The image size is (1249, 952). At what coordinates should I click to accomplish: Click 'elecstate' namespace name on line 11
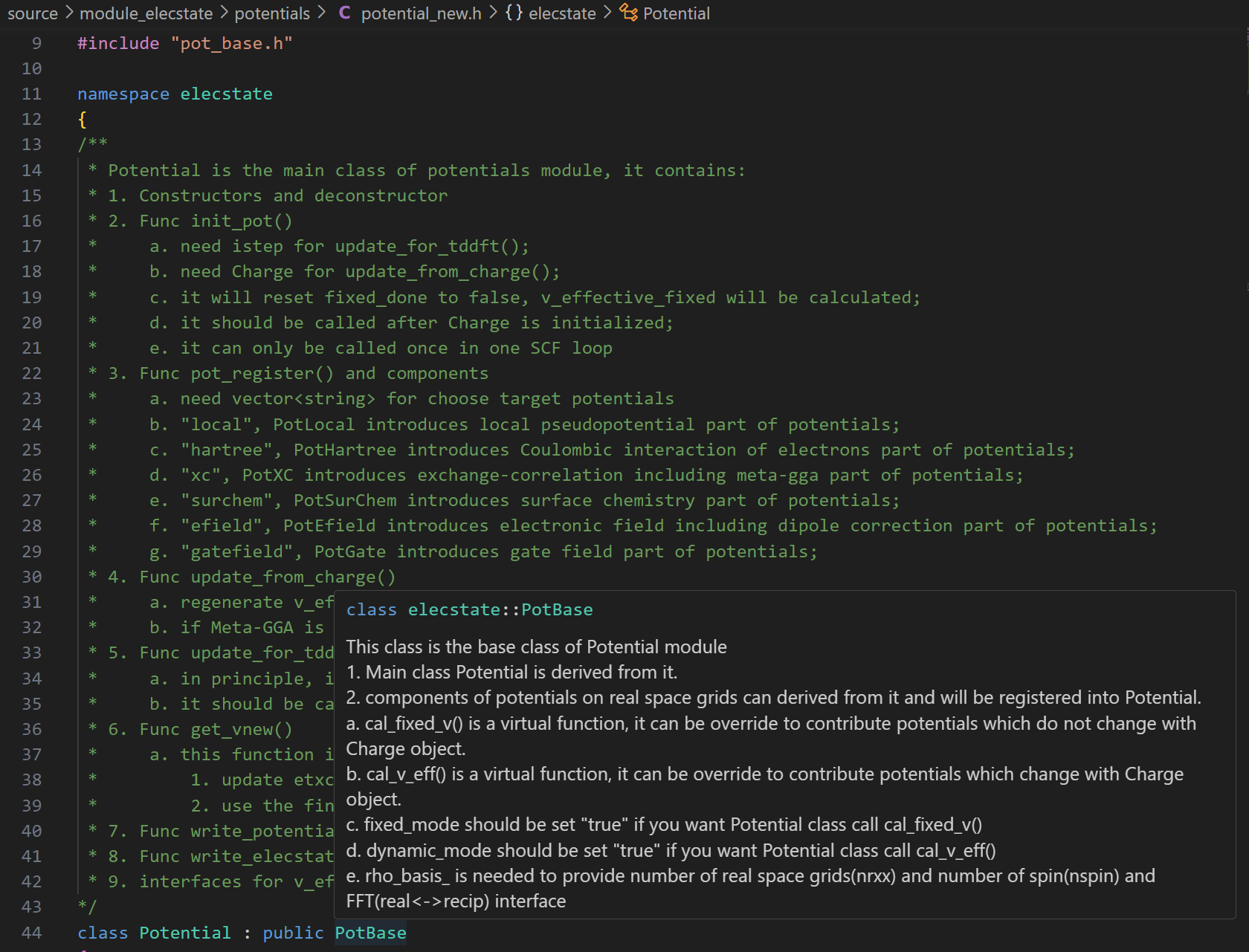(x=226, y=94)
